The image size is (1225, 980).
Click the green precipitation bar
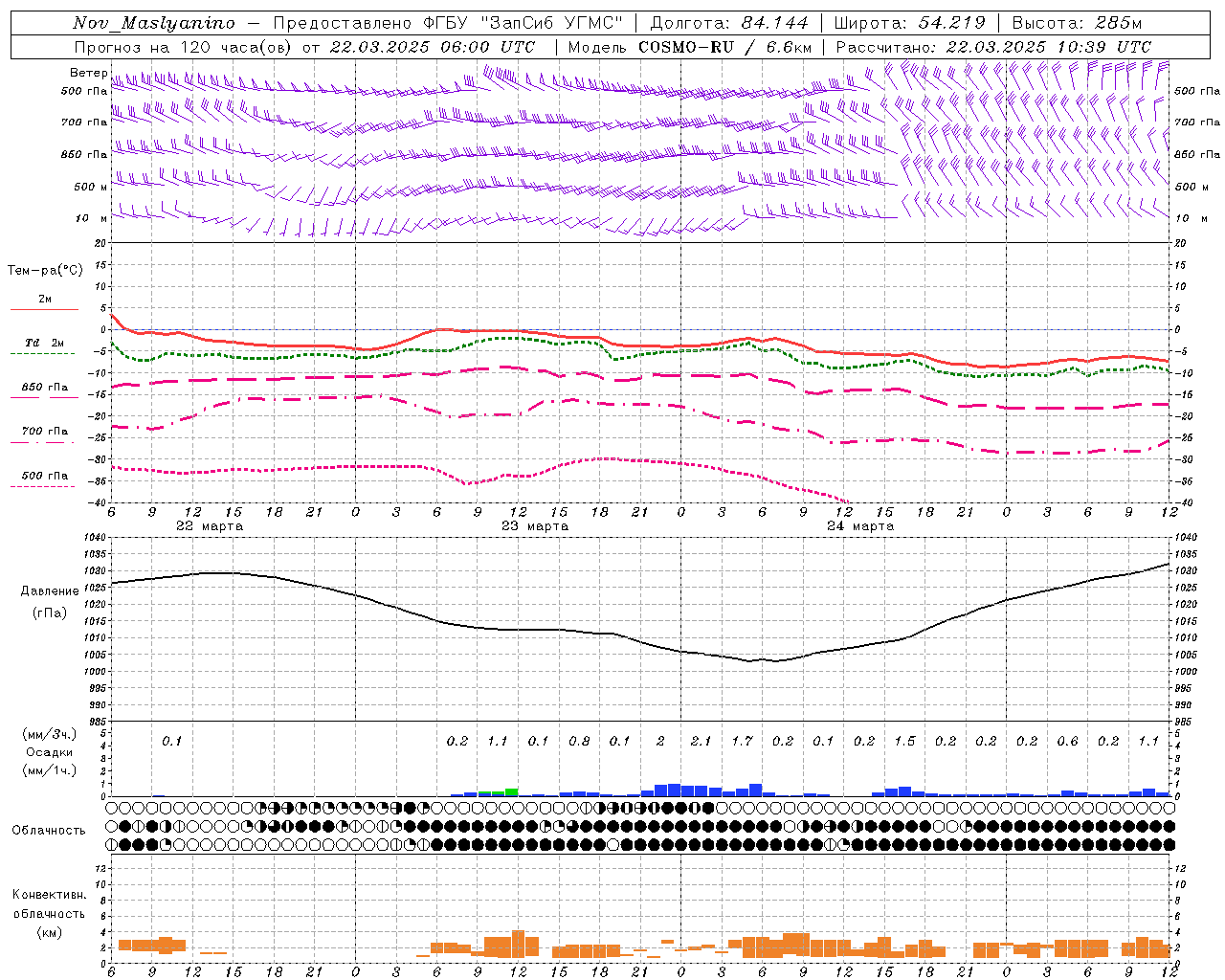click(x=512, y=791)
